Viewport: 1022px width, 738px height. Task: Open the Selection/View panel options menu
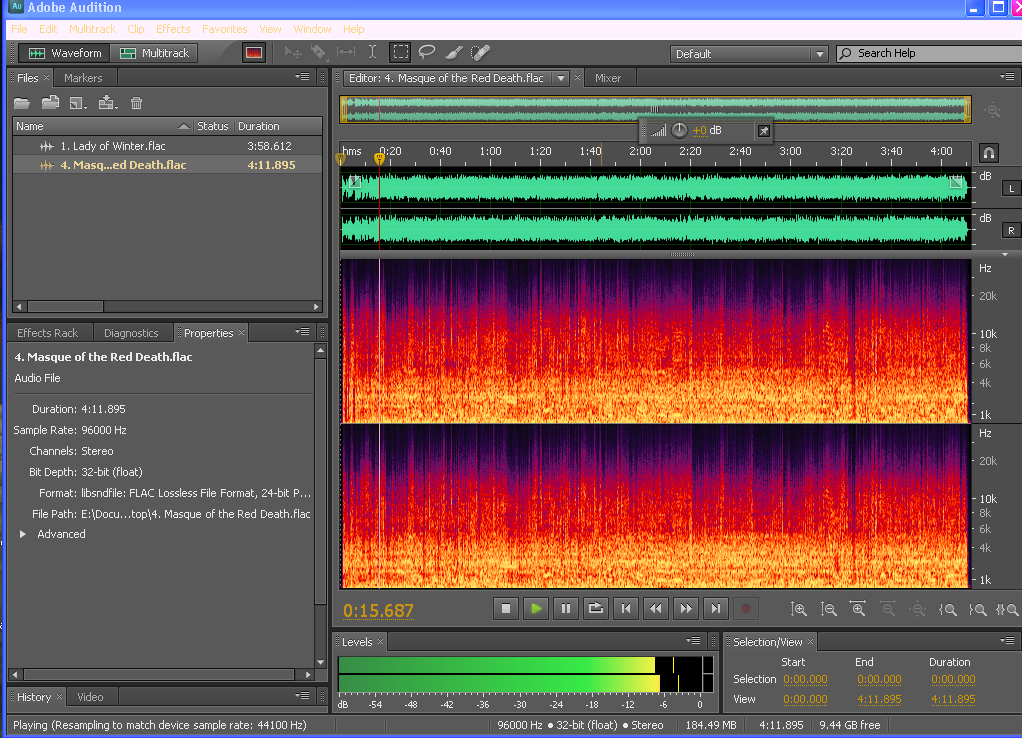point(1007,641)
